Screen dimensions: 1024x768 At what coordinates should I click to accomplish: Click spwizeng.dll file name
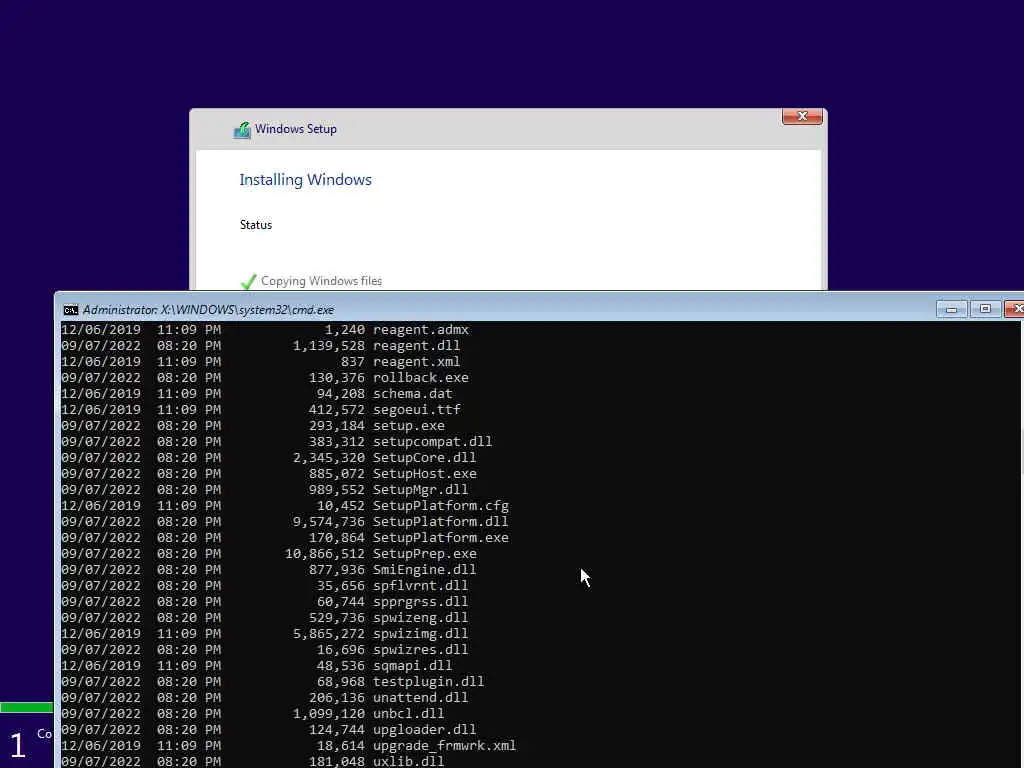pos(421,617)
